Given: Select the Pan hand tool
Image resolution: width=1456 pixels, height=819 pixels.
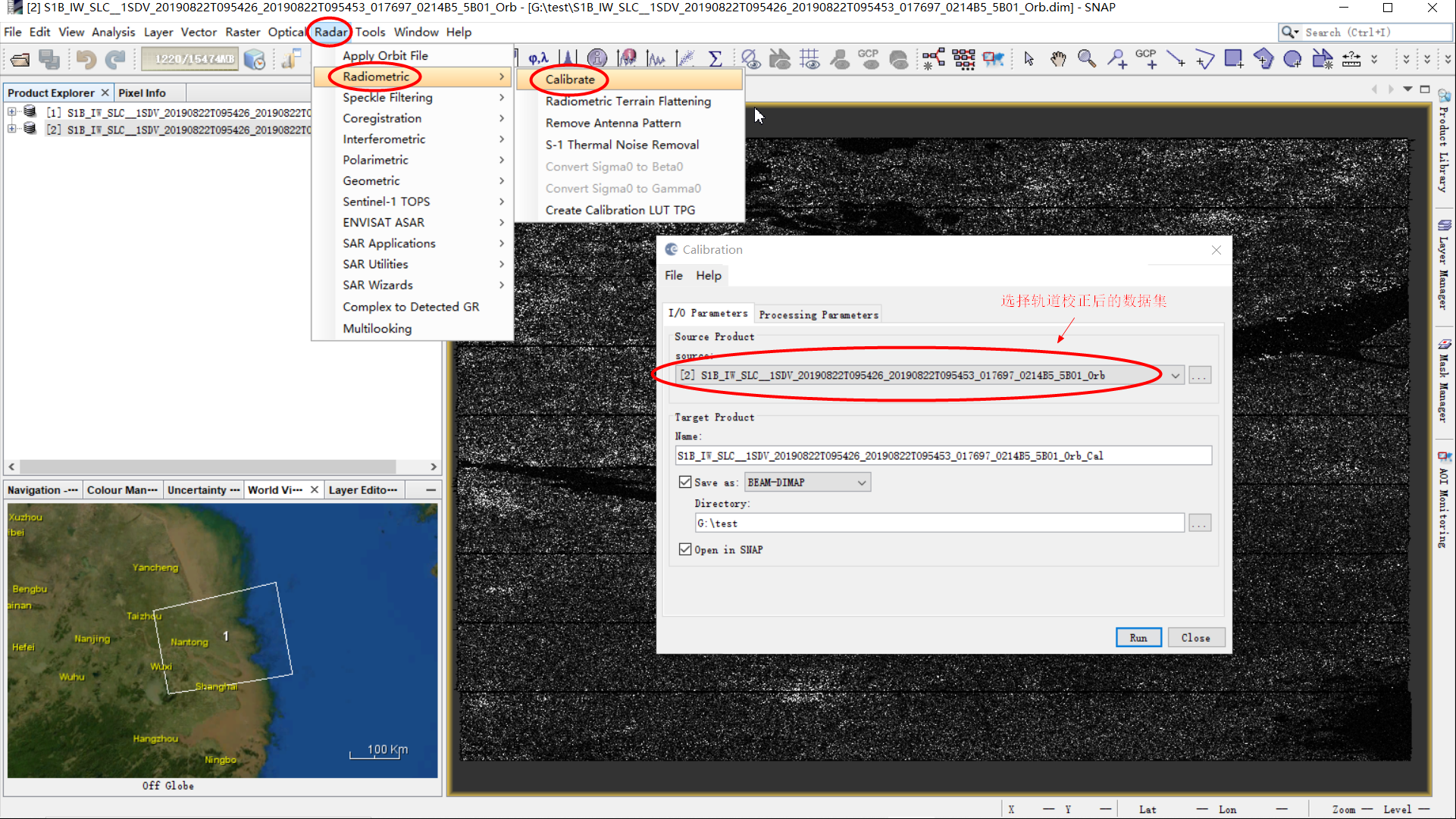Looking at the screenshot, I should pos(1058,58).
